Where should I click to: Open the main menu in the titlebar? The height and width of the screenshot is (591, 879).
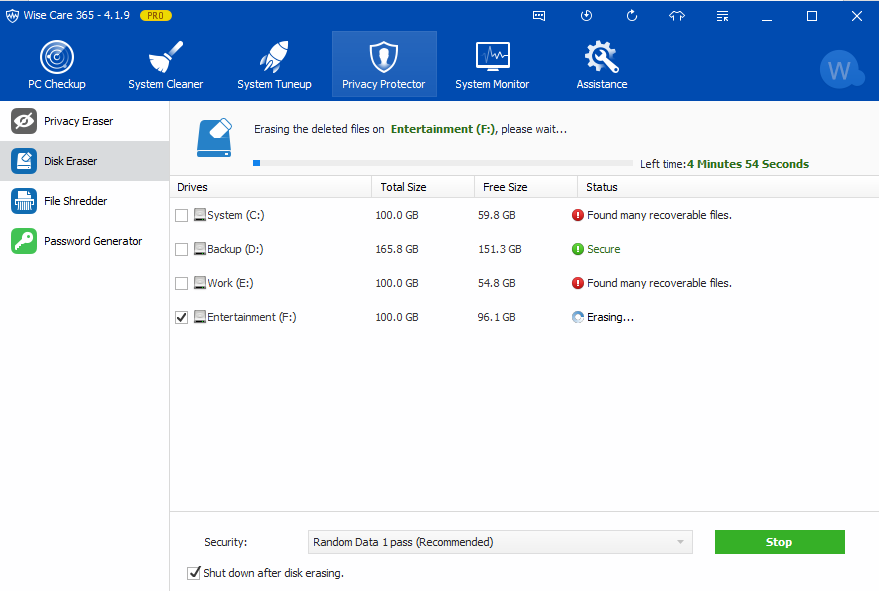click(x=721, y=15)
